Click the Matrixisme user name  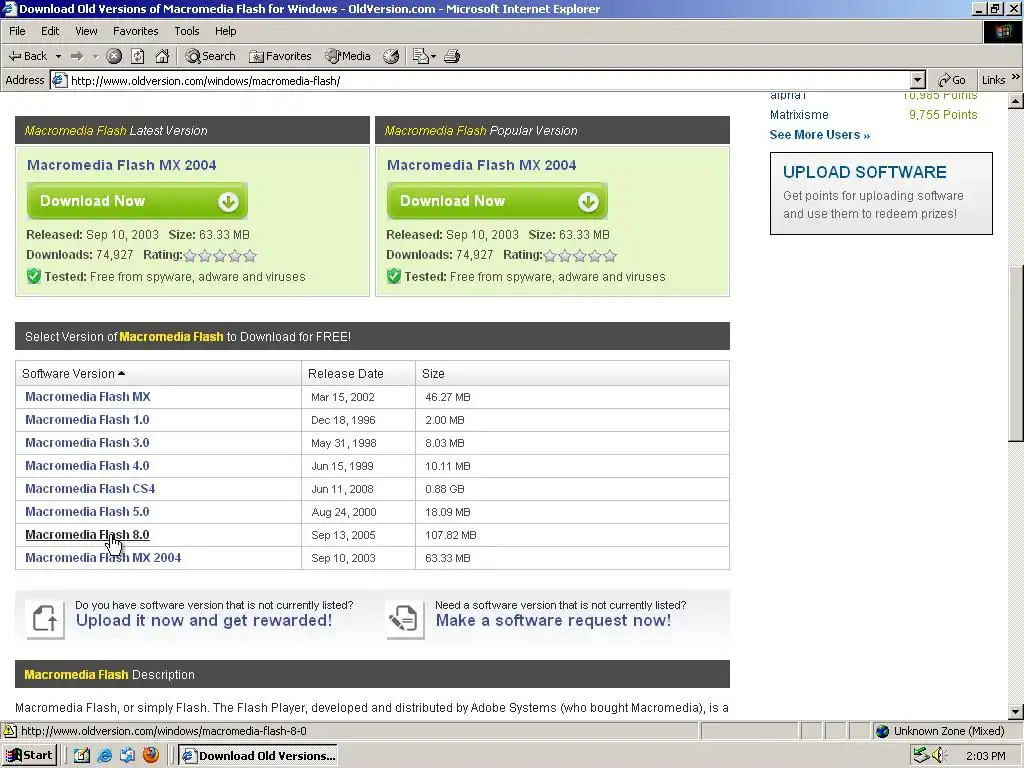click(x=799, y=114)
